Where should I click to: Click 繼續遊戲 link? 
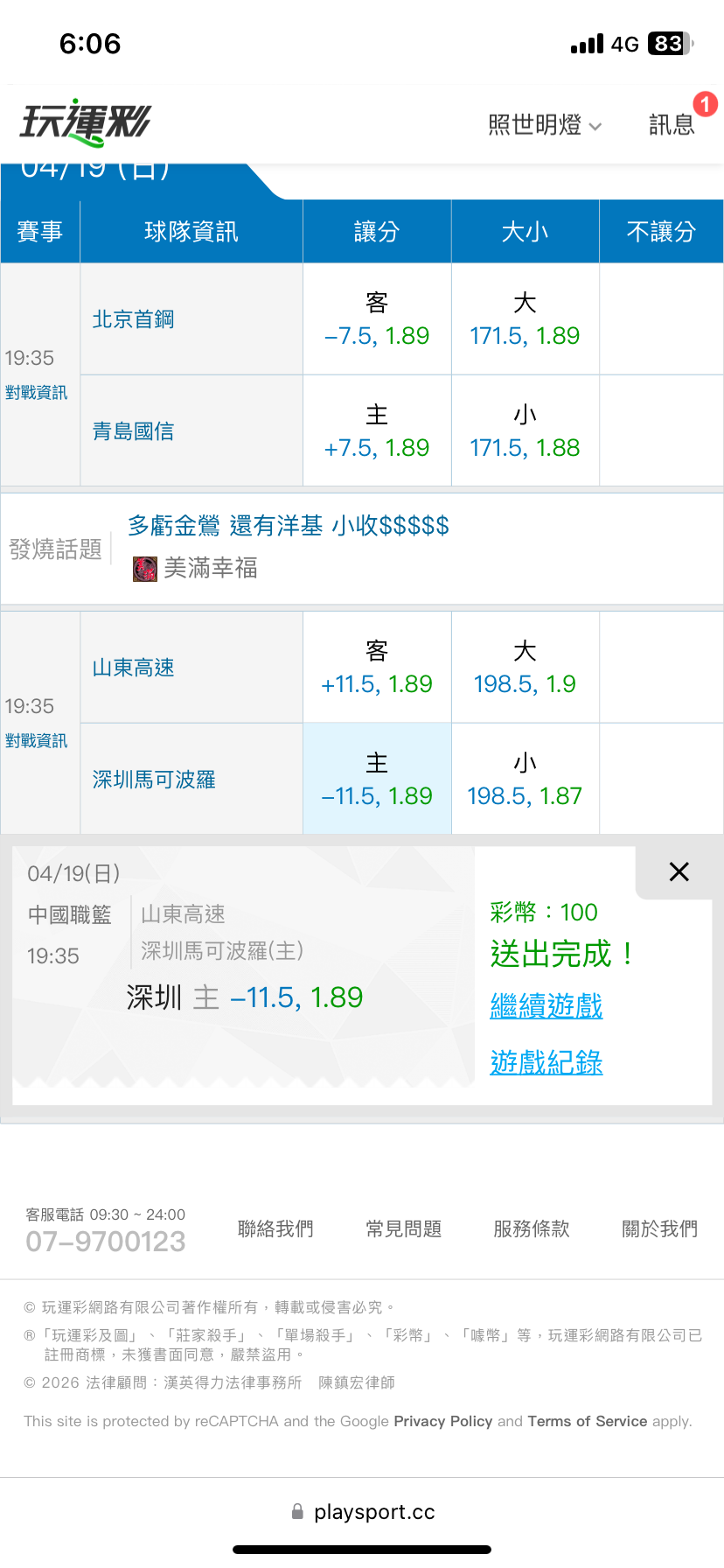[x=546, y=1006]
